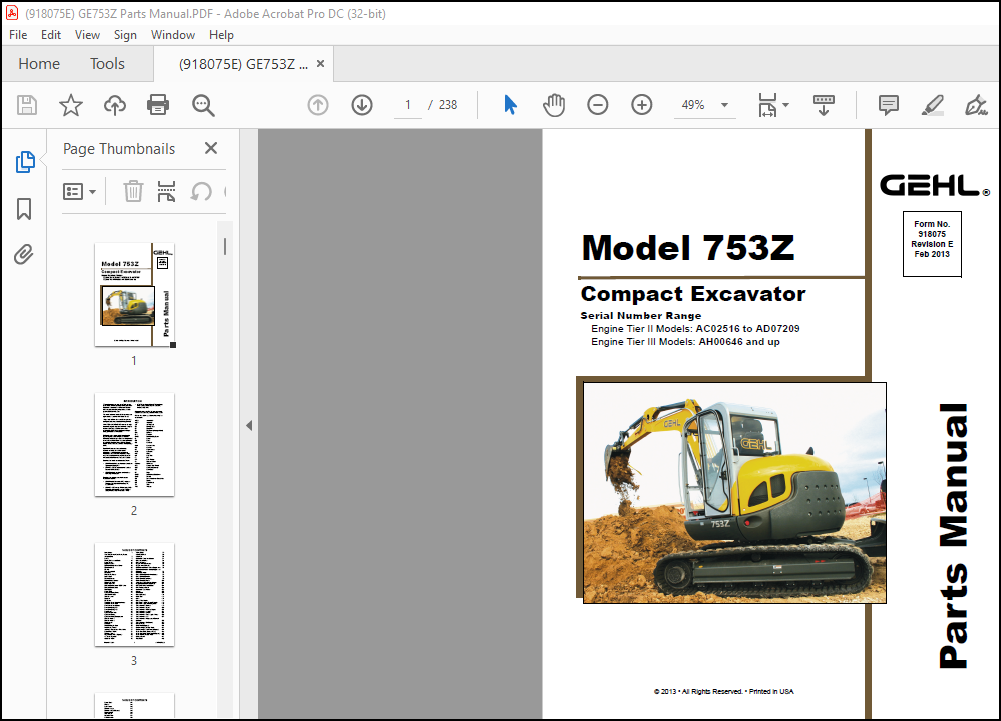Screen dimensions: 1001x721
Task: Click the GEHL logo on the cover
Action: click(x=935, y=186)
